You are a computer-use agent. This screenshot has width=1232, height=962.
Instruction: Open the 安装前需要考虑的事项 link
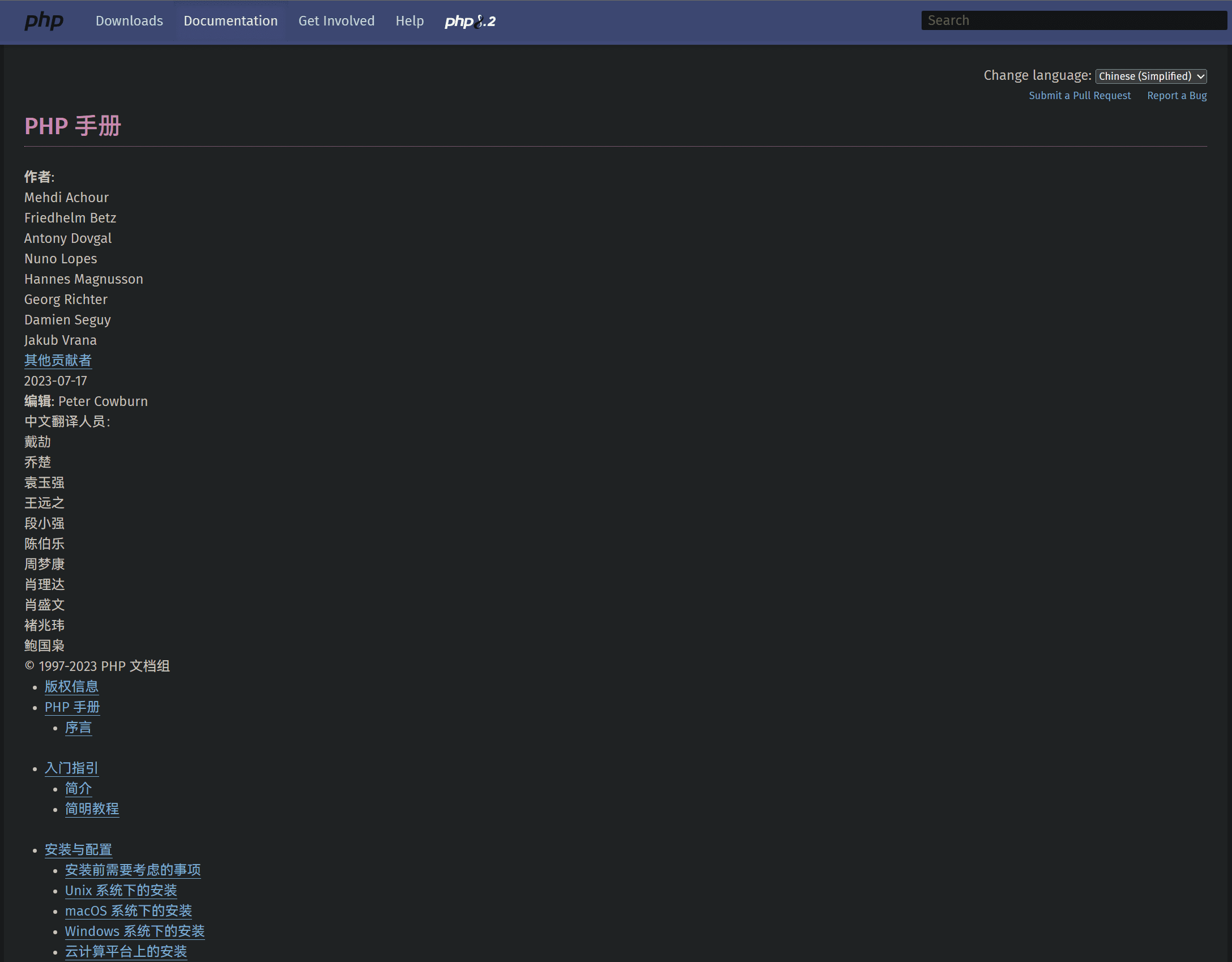click(133, 870)
